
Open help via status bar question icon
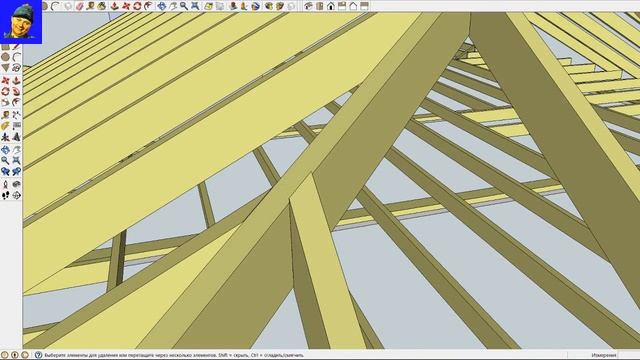[x=38, y=355]
